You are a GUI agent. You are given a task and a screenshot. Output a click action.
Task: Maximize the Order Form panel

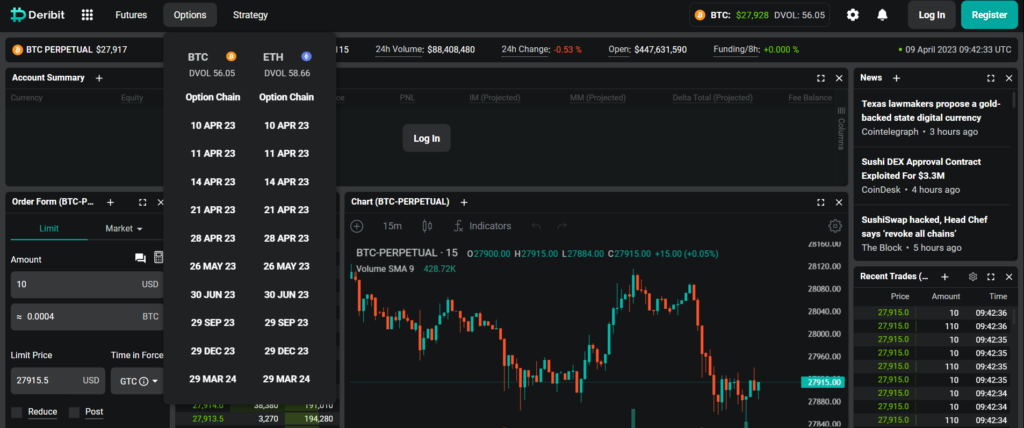(142, 203)
